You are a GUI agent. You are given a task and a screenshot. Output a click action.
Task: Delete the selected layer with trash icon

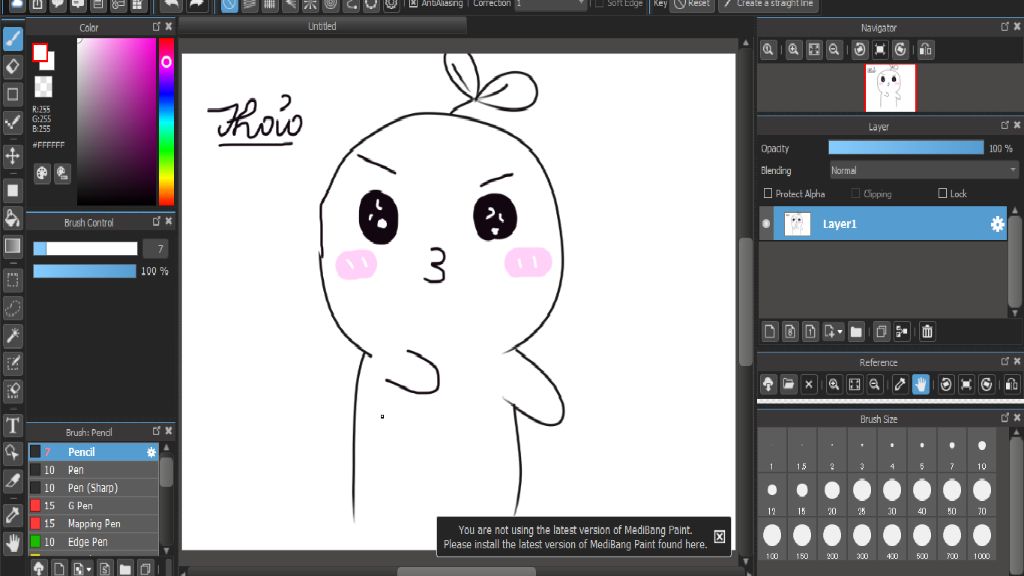(927, 332)
